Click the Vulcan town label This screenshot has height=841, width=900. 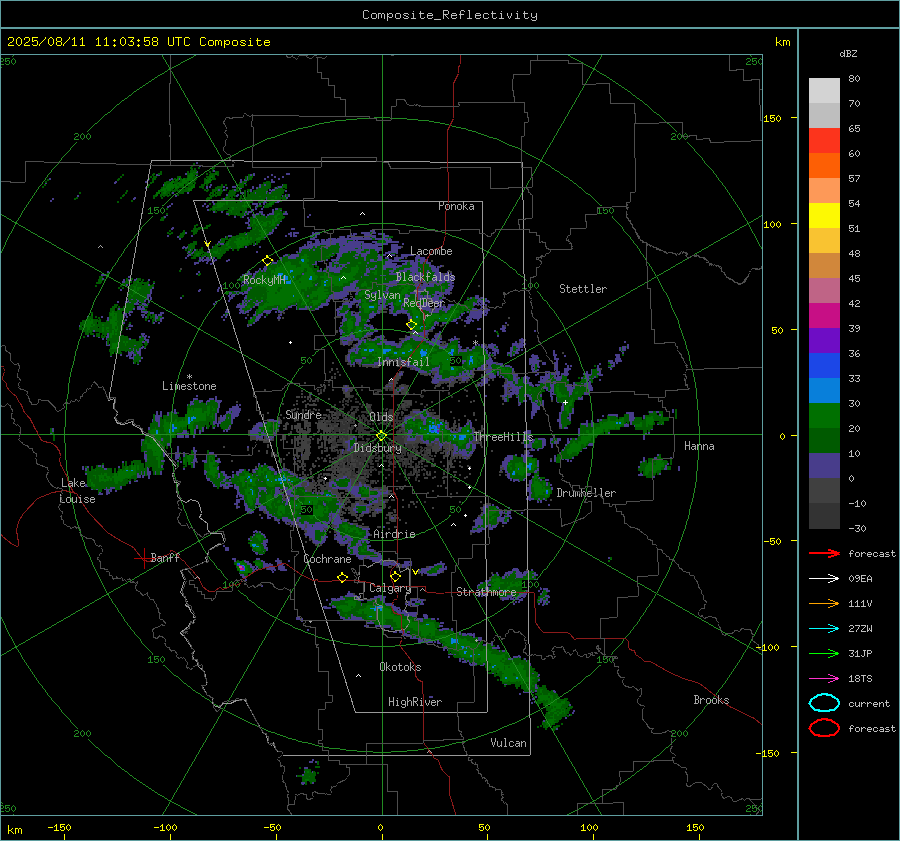(508, 743)
